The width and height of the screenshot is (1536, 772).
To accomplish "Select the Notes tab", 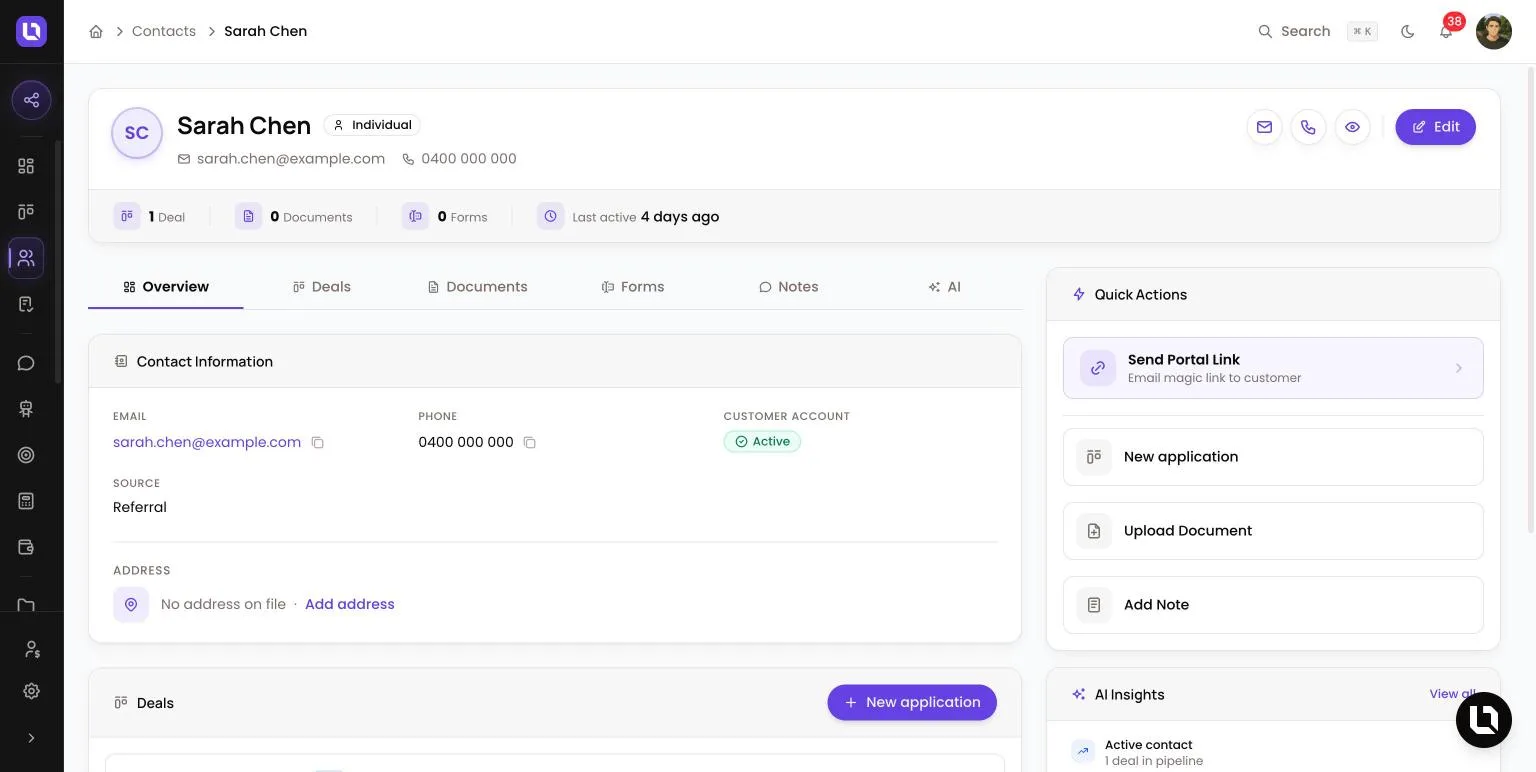I will [x=789, y=287].
